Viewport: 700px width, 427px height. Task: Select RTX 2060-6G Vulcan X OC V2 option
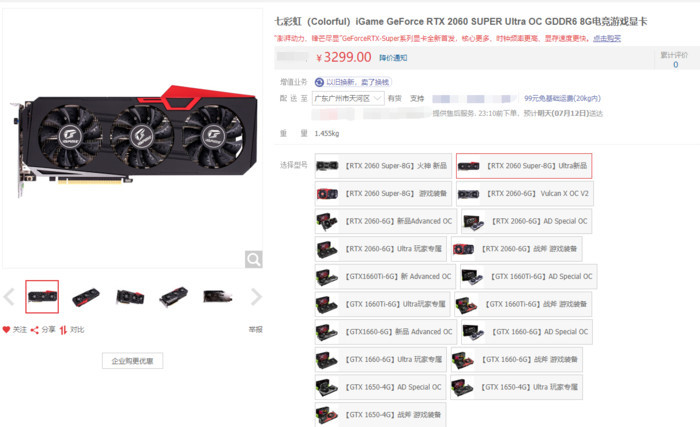pyautogui.click(x=525, y=193)
